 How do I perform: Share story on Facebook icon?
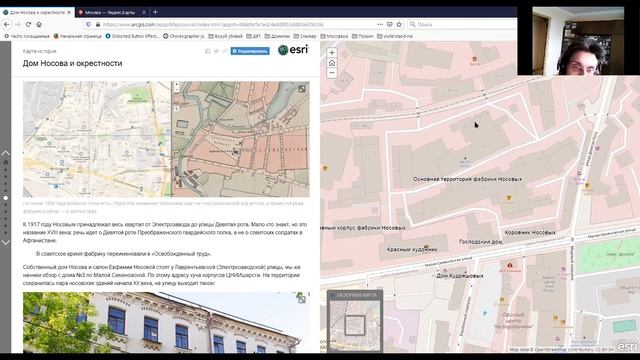tap(208, 51)
